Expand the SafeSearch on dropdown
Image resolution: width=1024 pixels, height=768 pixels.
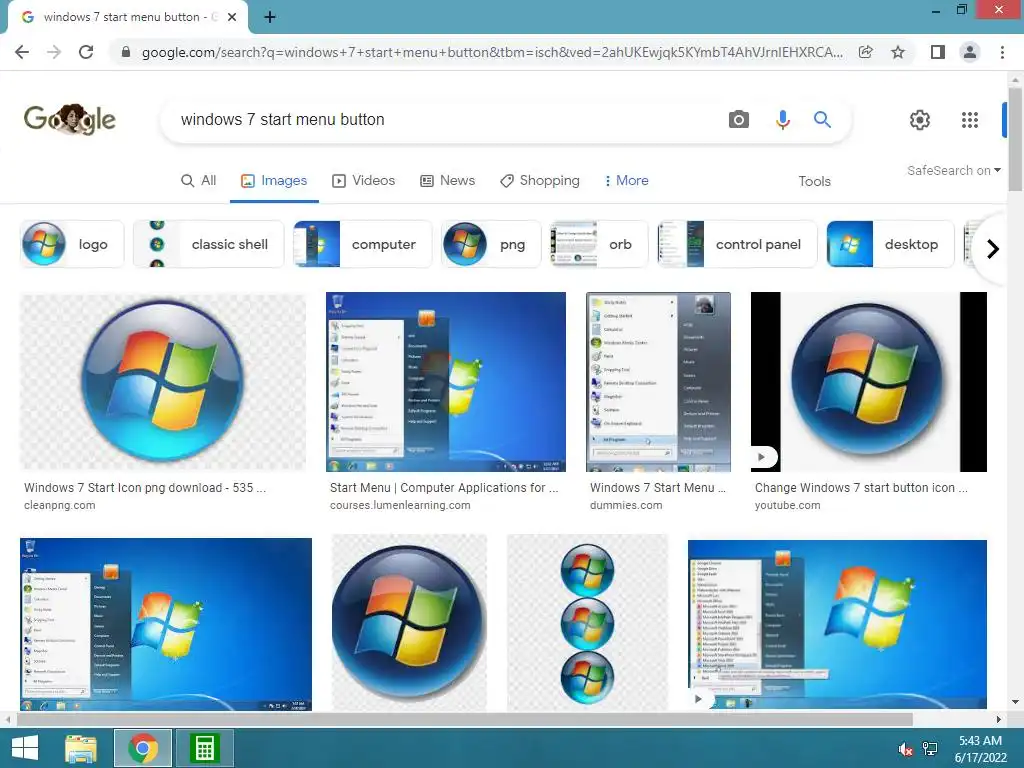coord(953,170)
